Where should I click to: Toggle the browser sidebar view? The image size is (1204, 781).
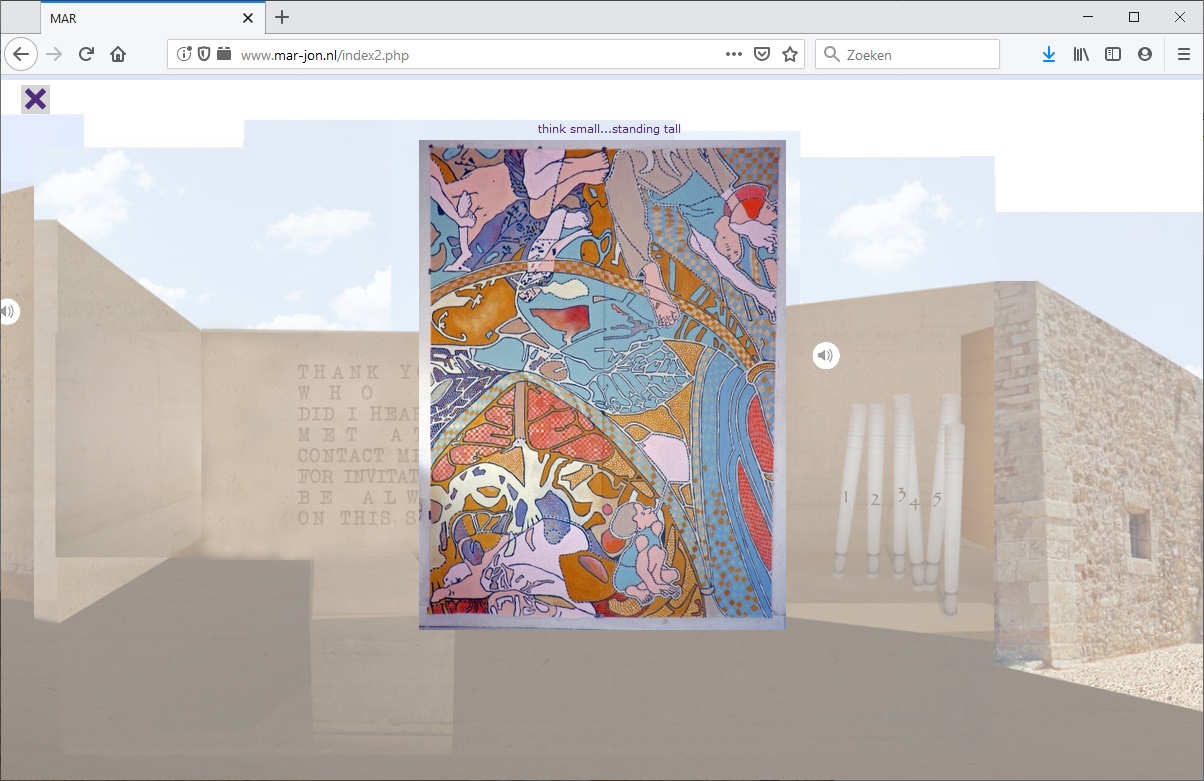(1113, 55)
